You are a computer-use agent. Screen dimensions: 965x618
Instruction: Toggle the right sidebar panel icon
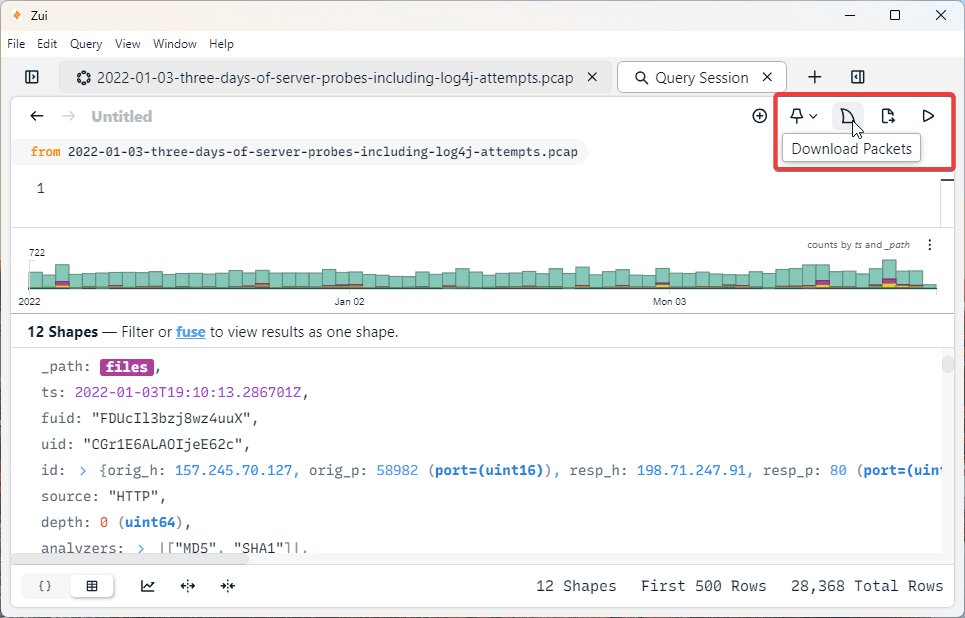pos(857,77)
